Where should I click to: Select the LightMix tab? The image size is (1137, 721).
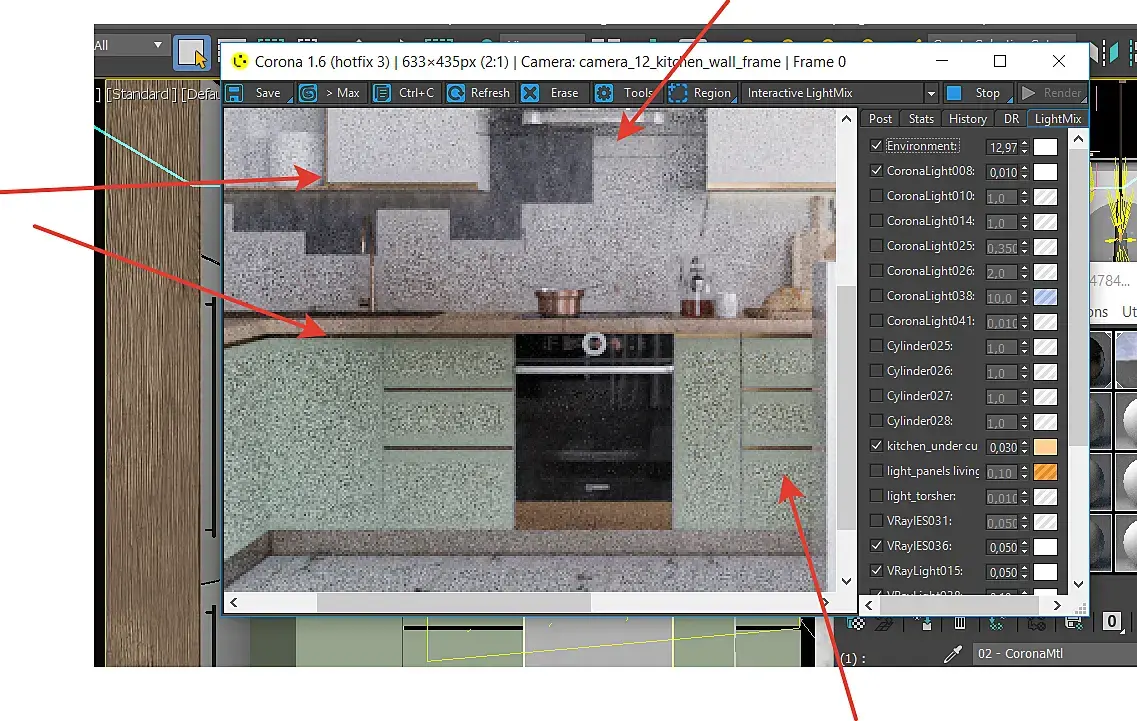click(x=1057, y=119)
